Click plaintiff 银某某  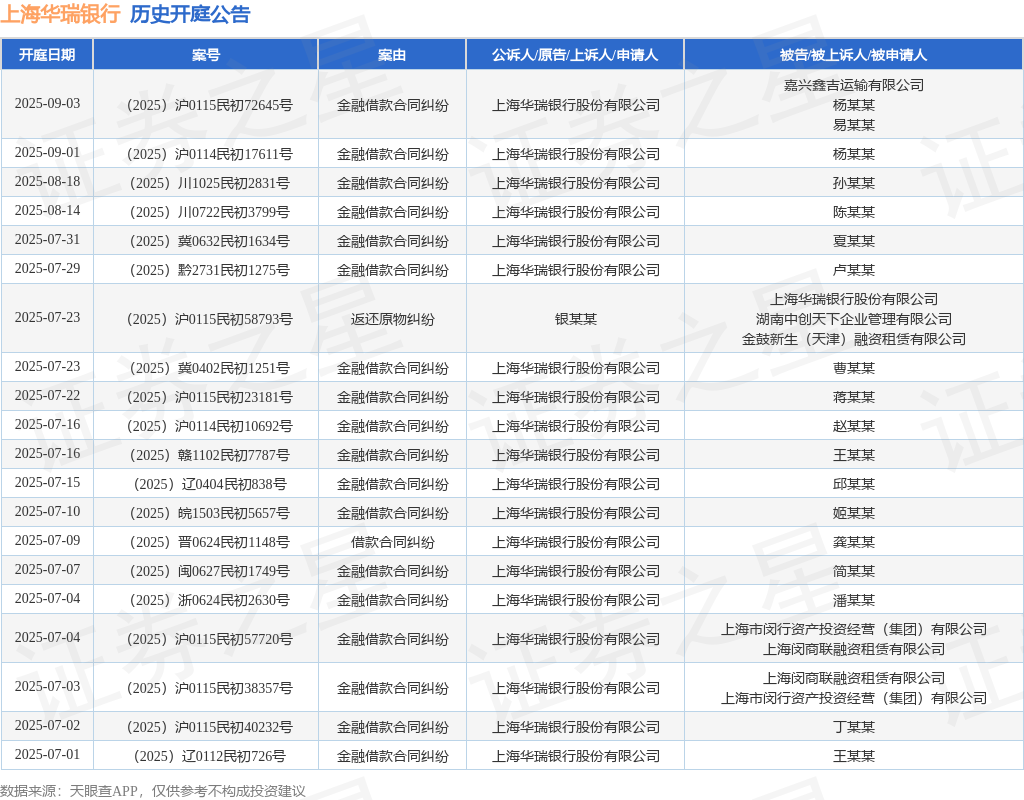(x=575, y=319)
